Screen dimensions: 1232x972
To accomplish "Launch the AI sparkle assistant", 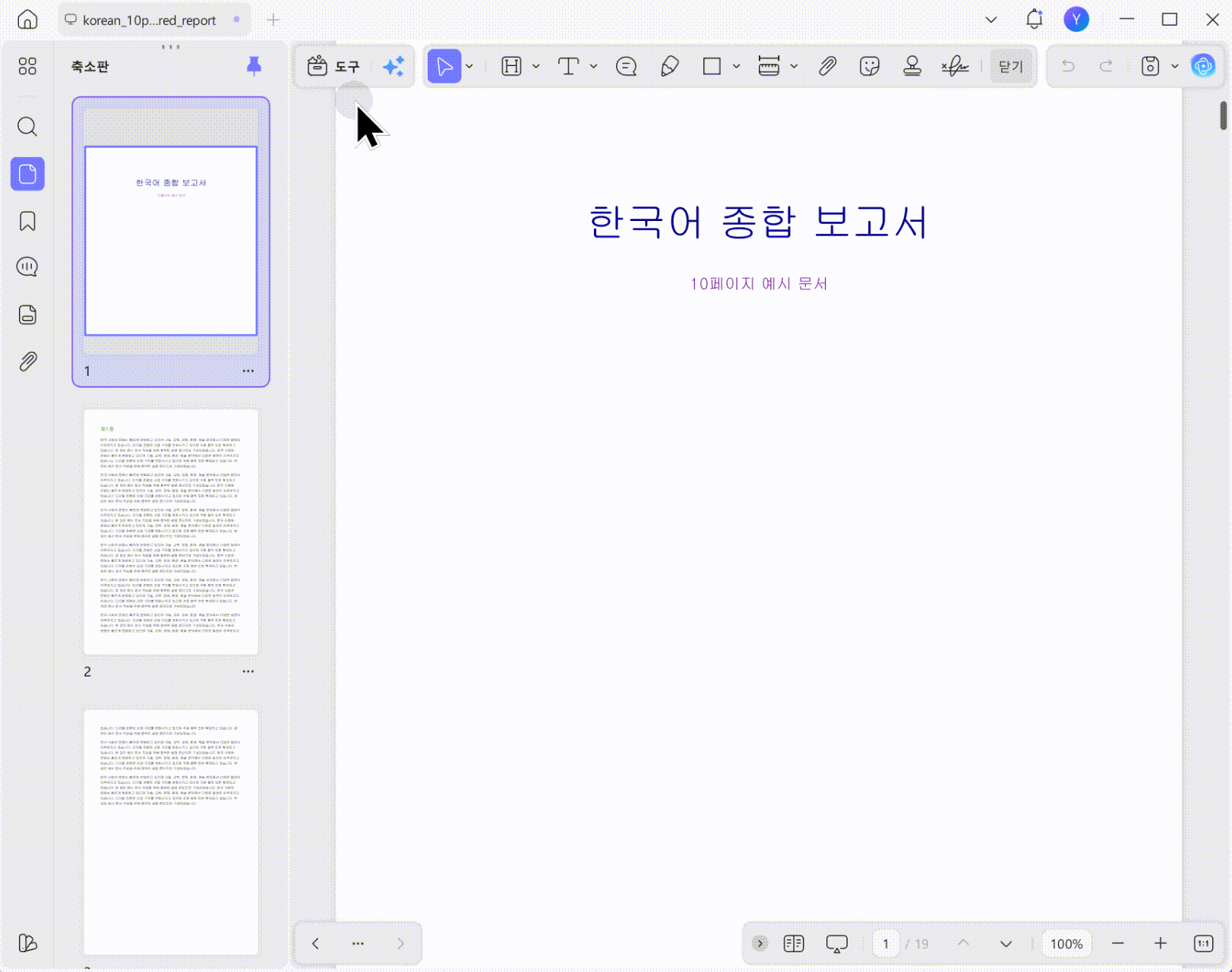I will click(393, 67).
